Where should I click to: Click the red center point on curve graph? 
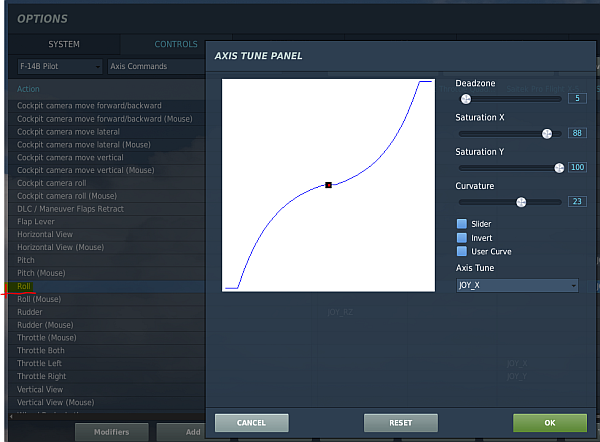pos(328,185)
